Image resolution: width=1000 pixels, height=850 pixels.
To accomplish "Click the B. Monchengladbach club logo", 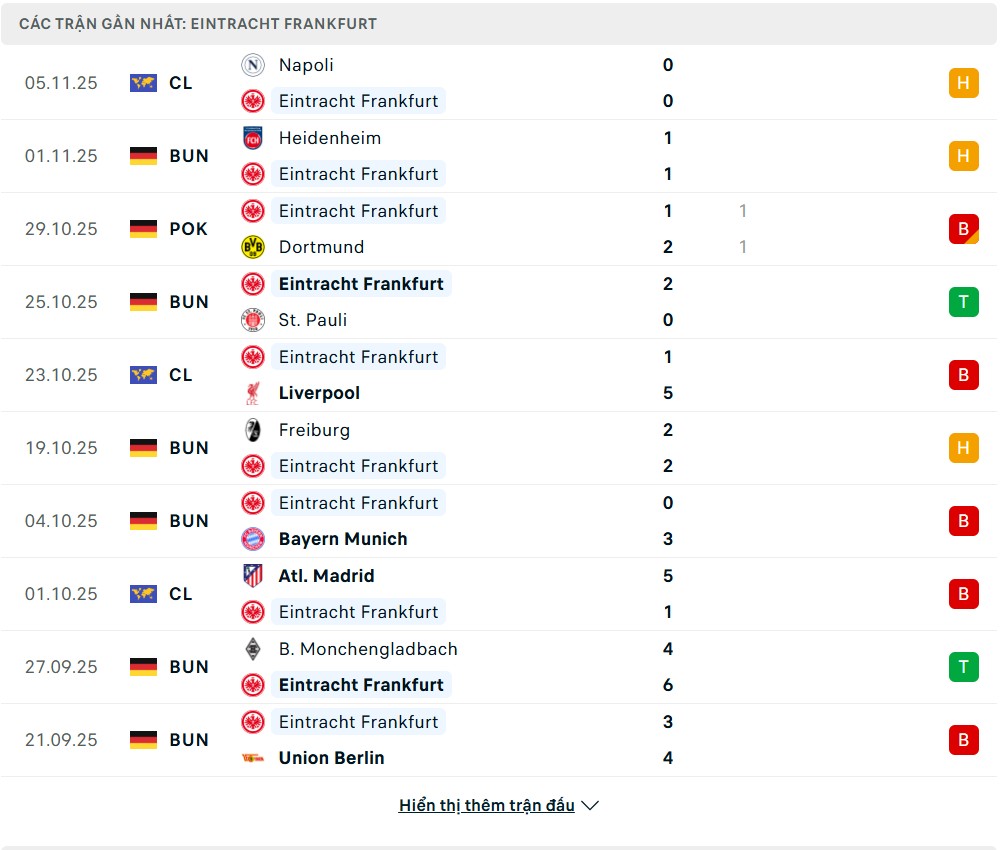I will (253, 649).
